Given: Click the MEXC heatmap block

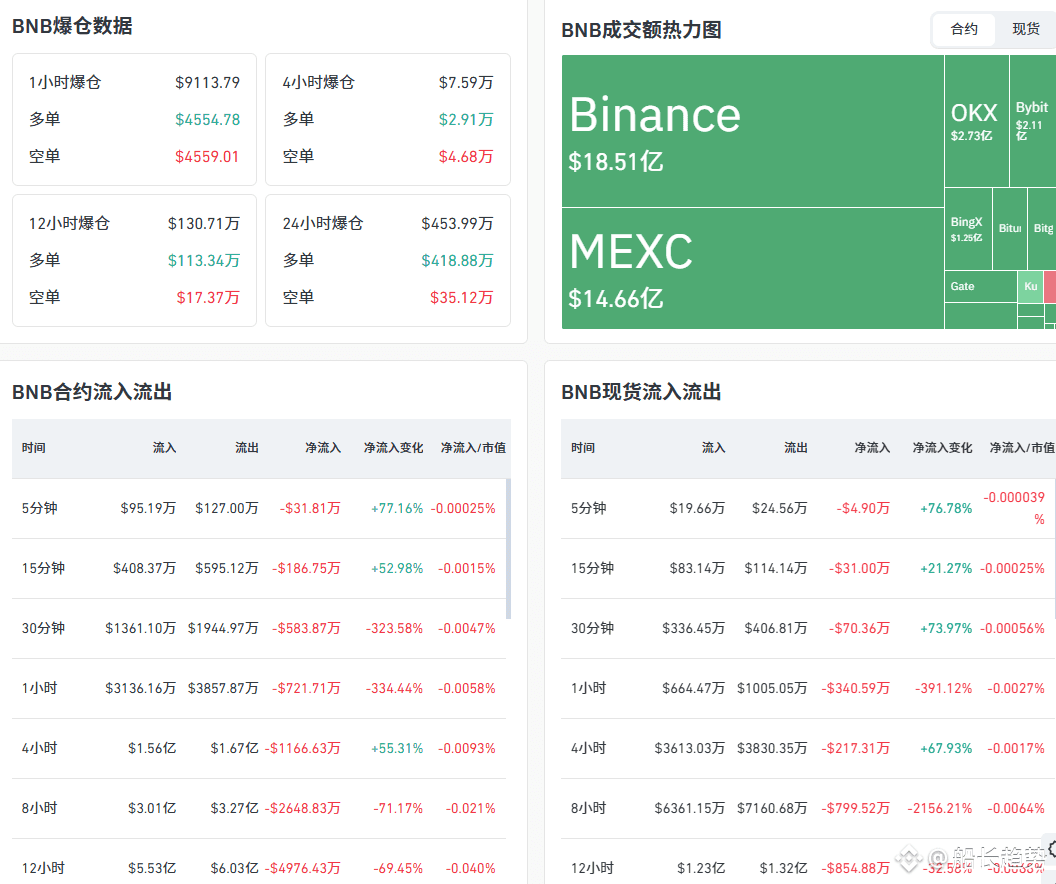Looking at the screenshot, I should click(x=752, y=268).
